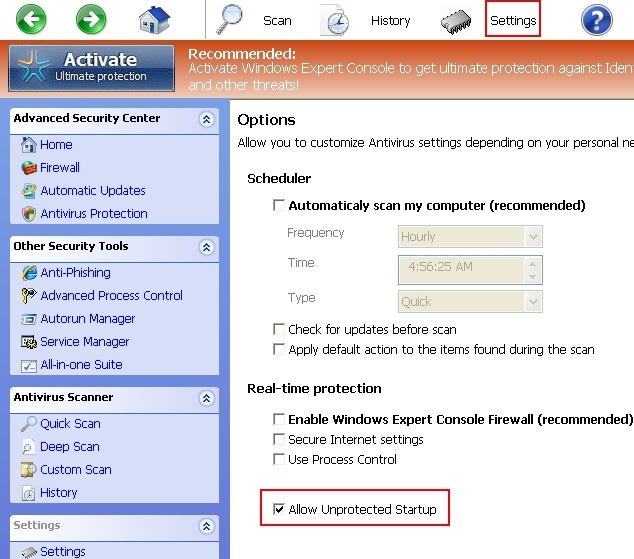634x559 pixels.
Task: Select the Settings tab
Action: [513, 20]
